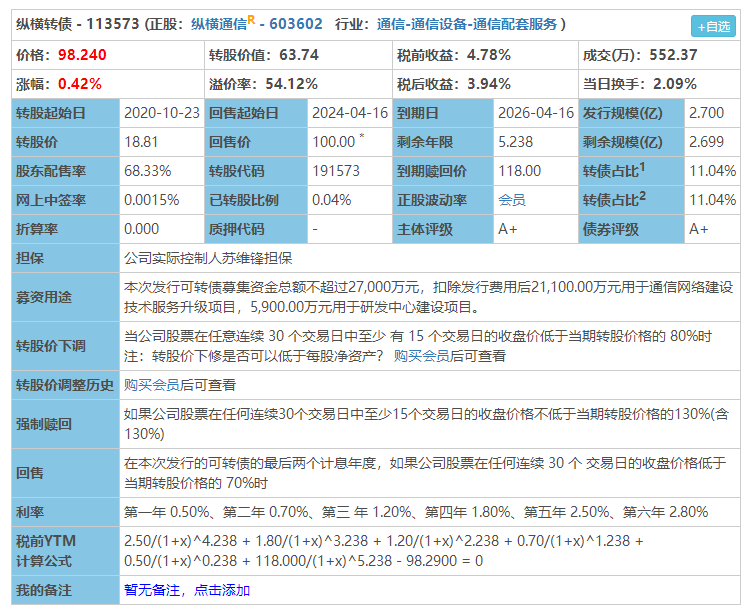Click the 到期赎回价 value 118.00

click(x=519, y=171)
